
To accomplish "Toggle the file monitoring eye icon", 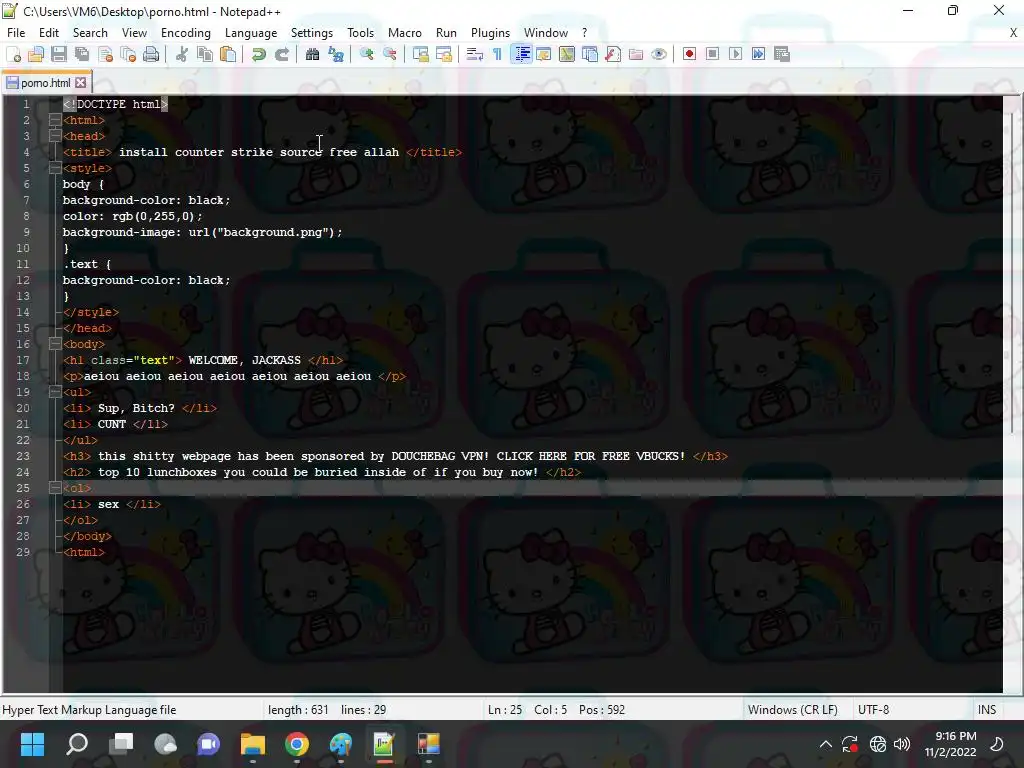I will coord(659,54).
